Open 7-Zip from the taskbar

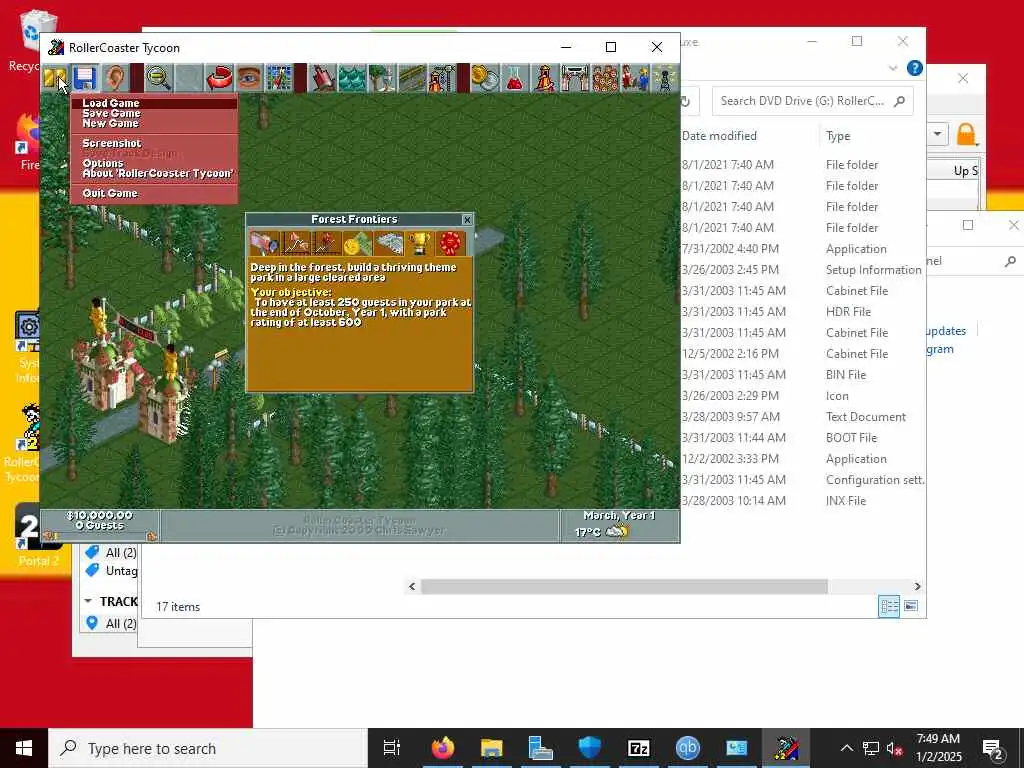click(638, 748)
